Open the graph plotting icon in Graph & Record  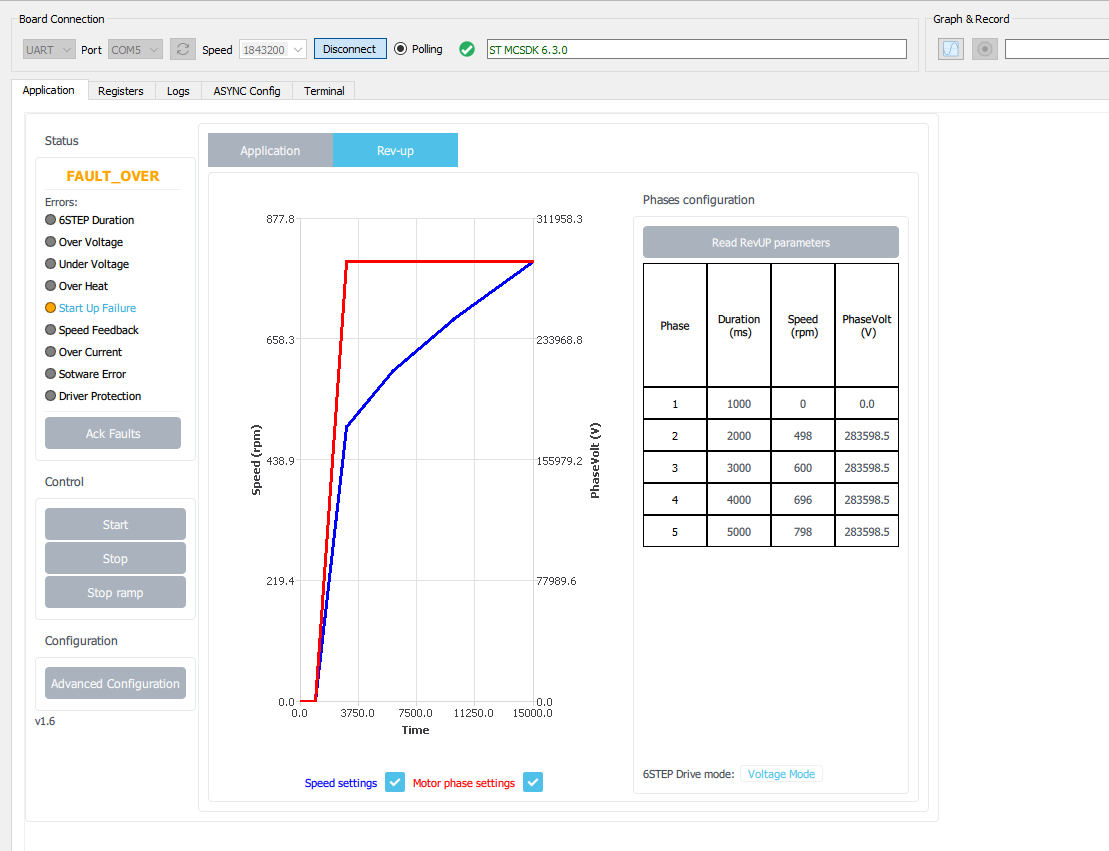[950, 48]
